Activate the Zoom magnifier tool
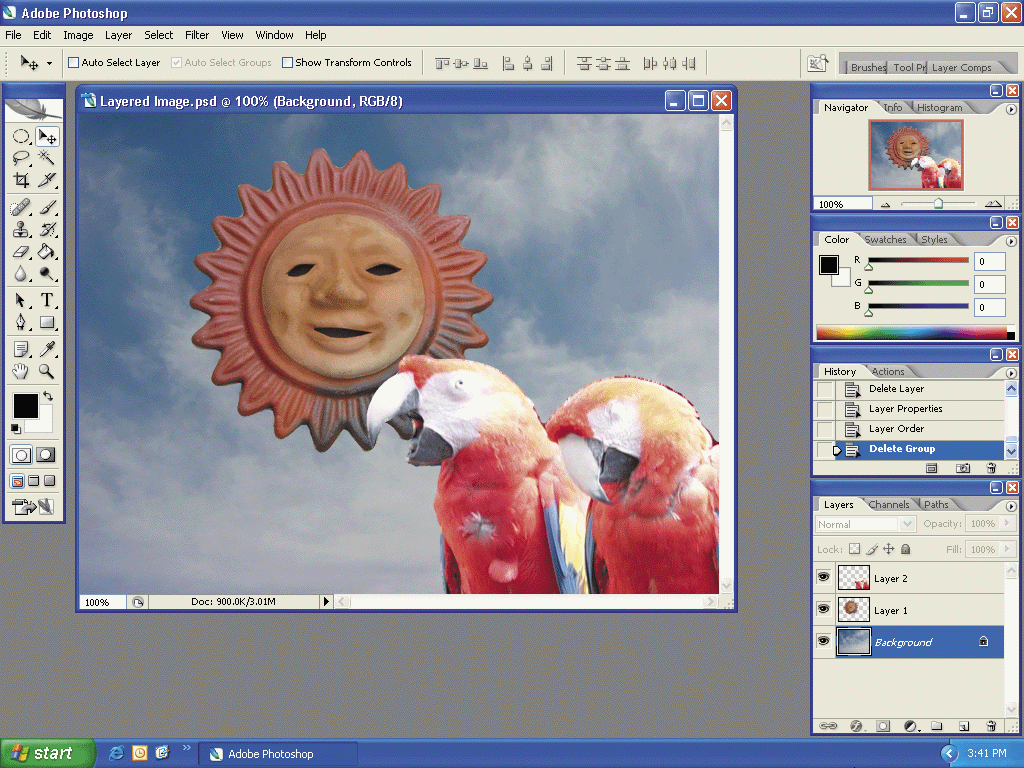The width and height of the screenshot is (1024, 768). (x=47, y=371)
